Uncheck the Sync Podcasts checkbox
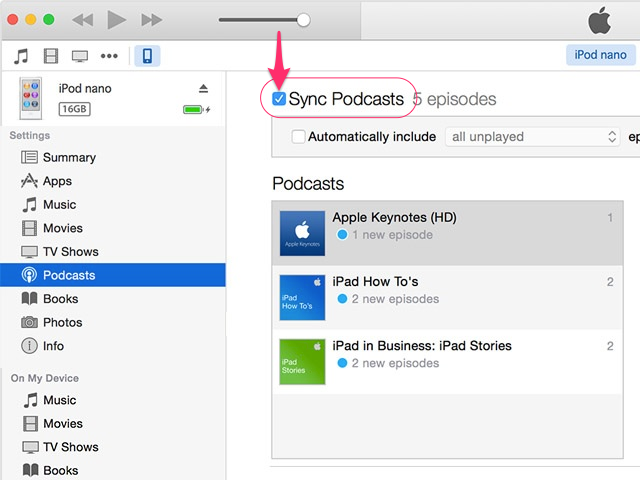 279,99
